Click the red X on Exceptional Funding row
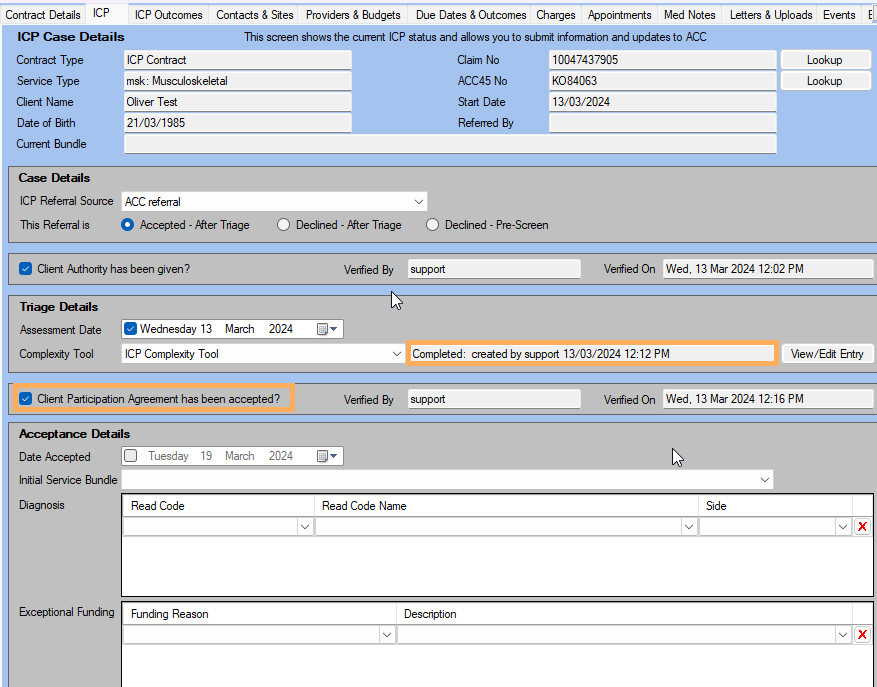877x687 pixels. click(862, 635)
